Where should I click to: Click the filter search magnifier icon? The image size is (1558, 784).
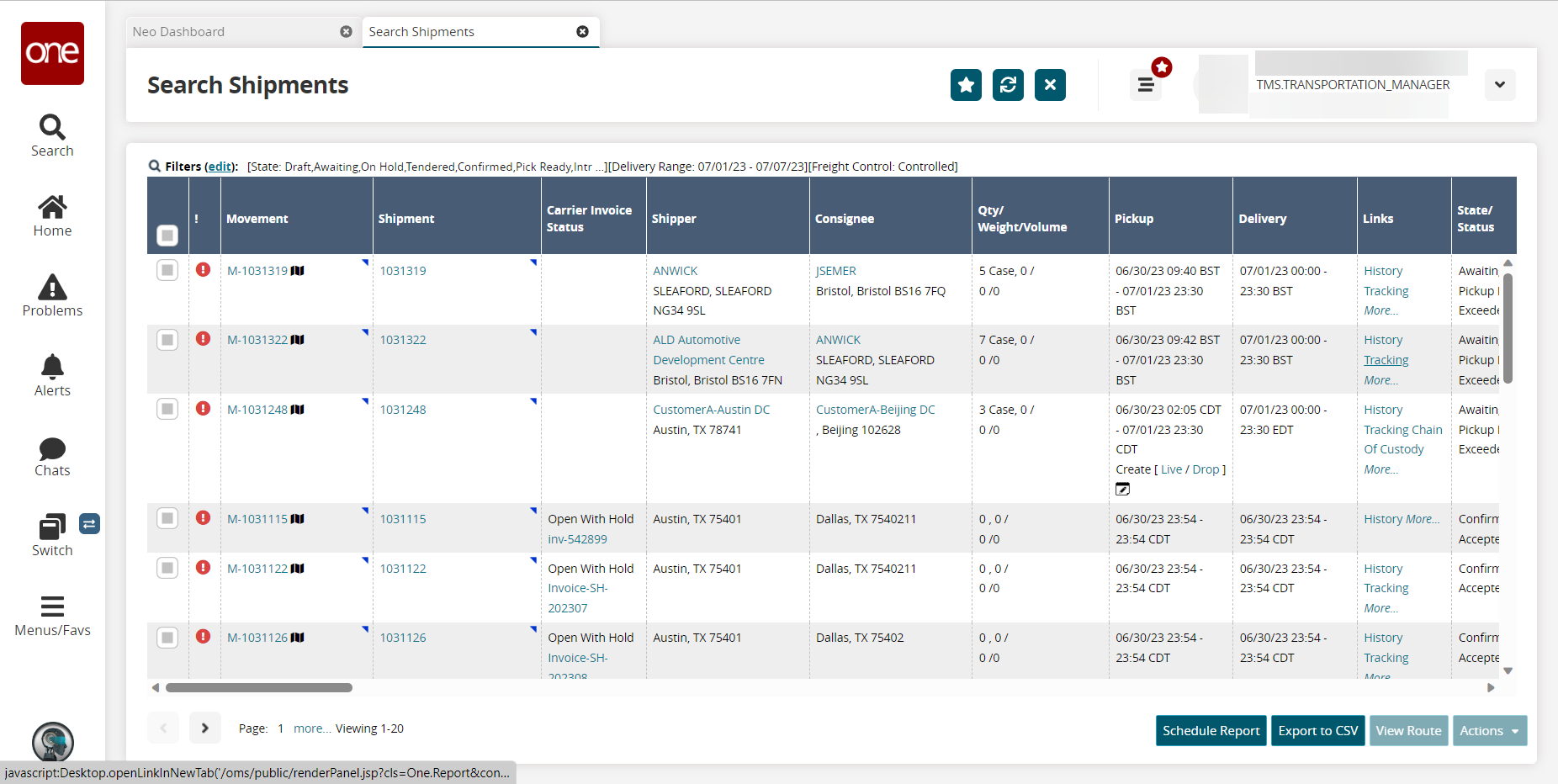[155, 166]
